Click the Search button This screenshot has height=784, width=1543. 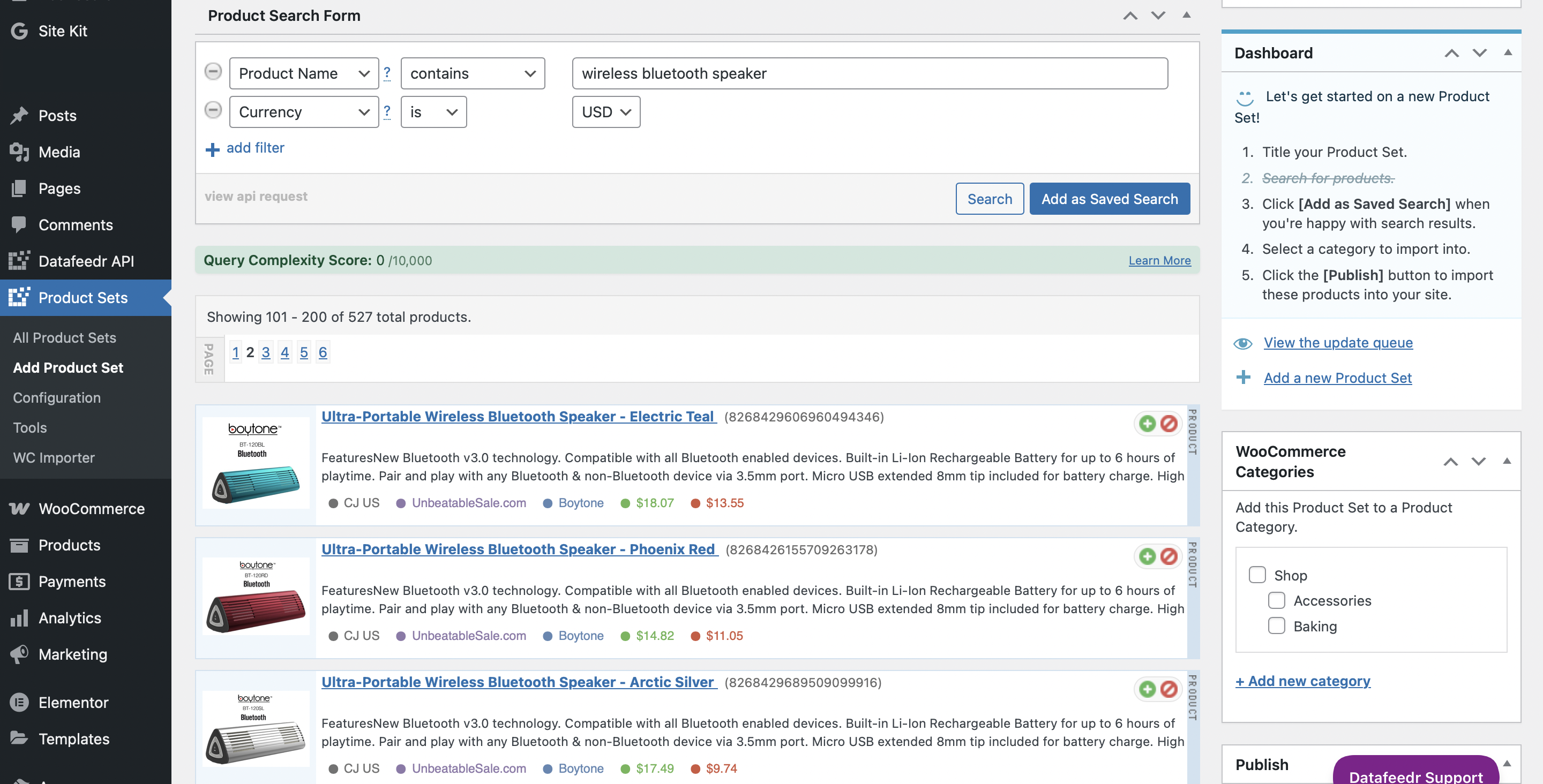point(990,198)
